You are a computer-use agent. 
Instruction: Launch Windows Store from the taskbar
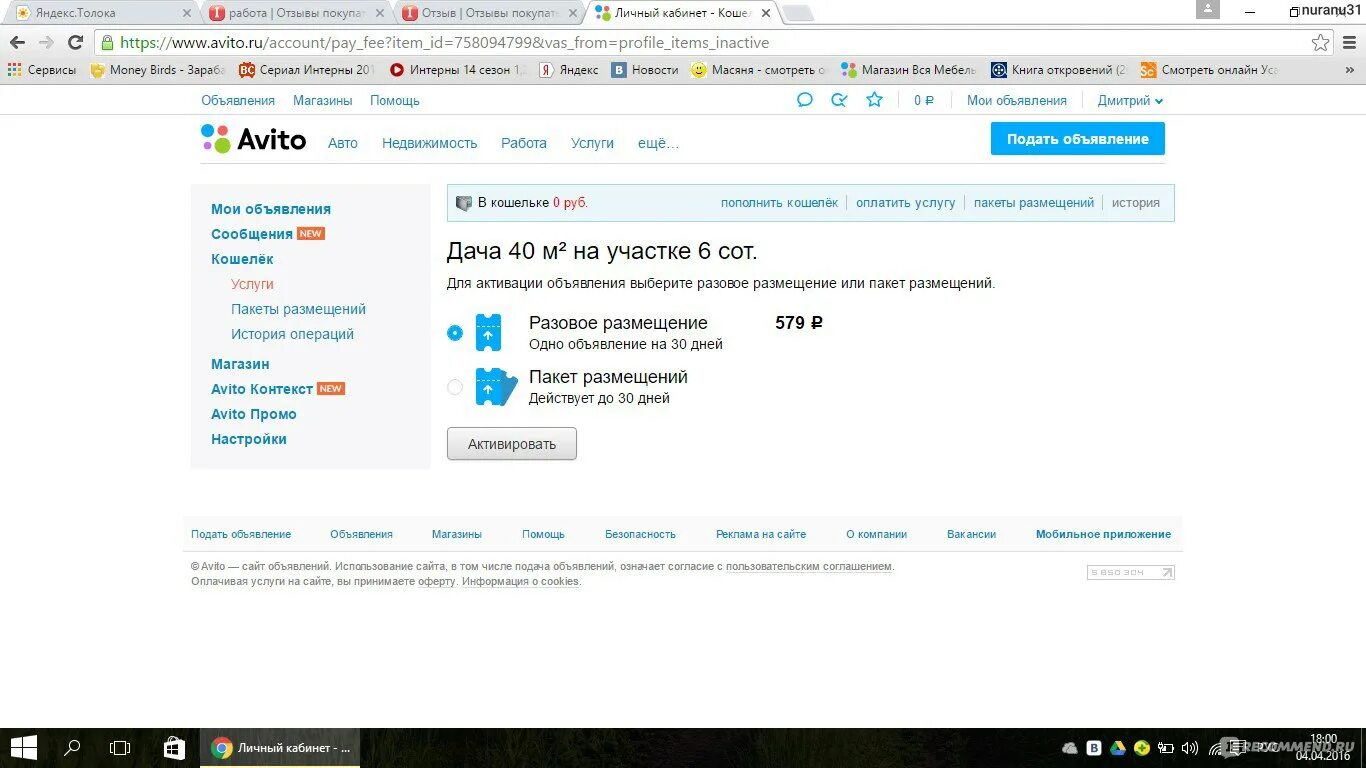coord(174,747)
